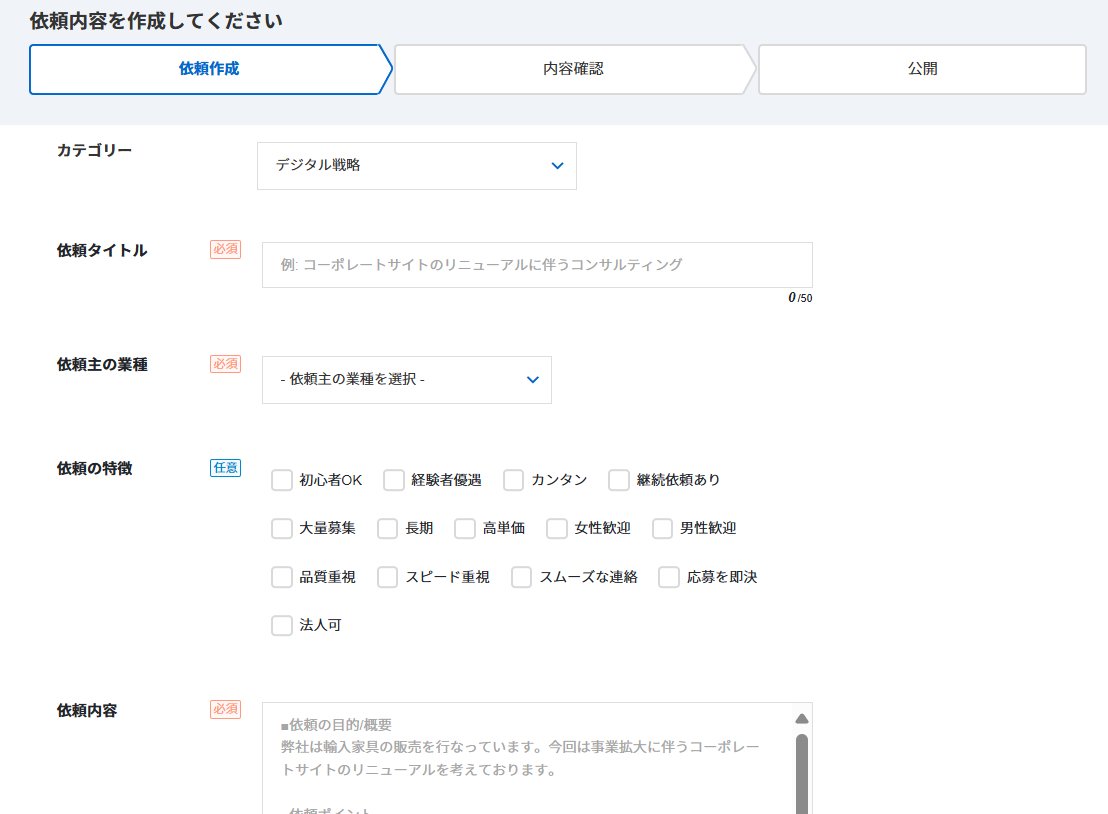
Task: Open the カテゴリー dropdown showing デジタル戦略
Action: [416, 166]
